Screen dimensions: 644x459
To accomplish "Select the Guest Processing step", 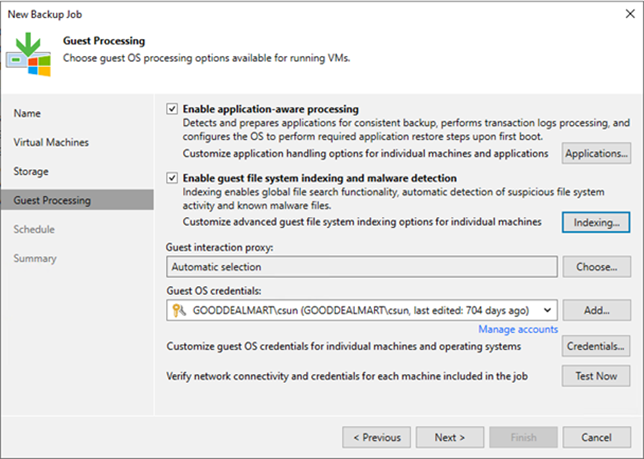I will 52,201.
